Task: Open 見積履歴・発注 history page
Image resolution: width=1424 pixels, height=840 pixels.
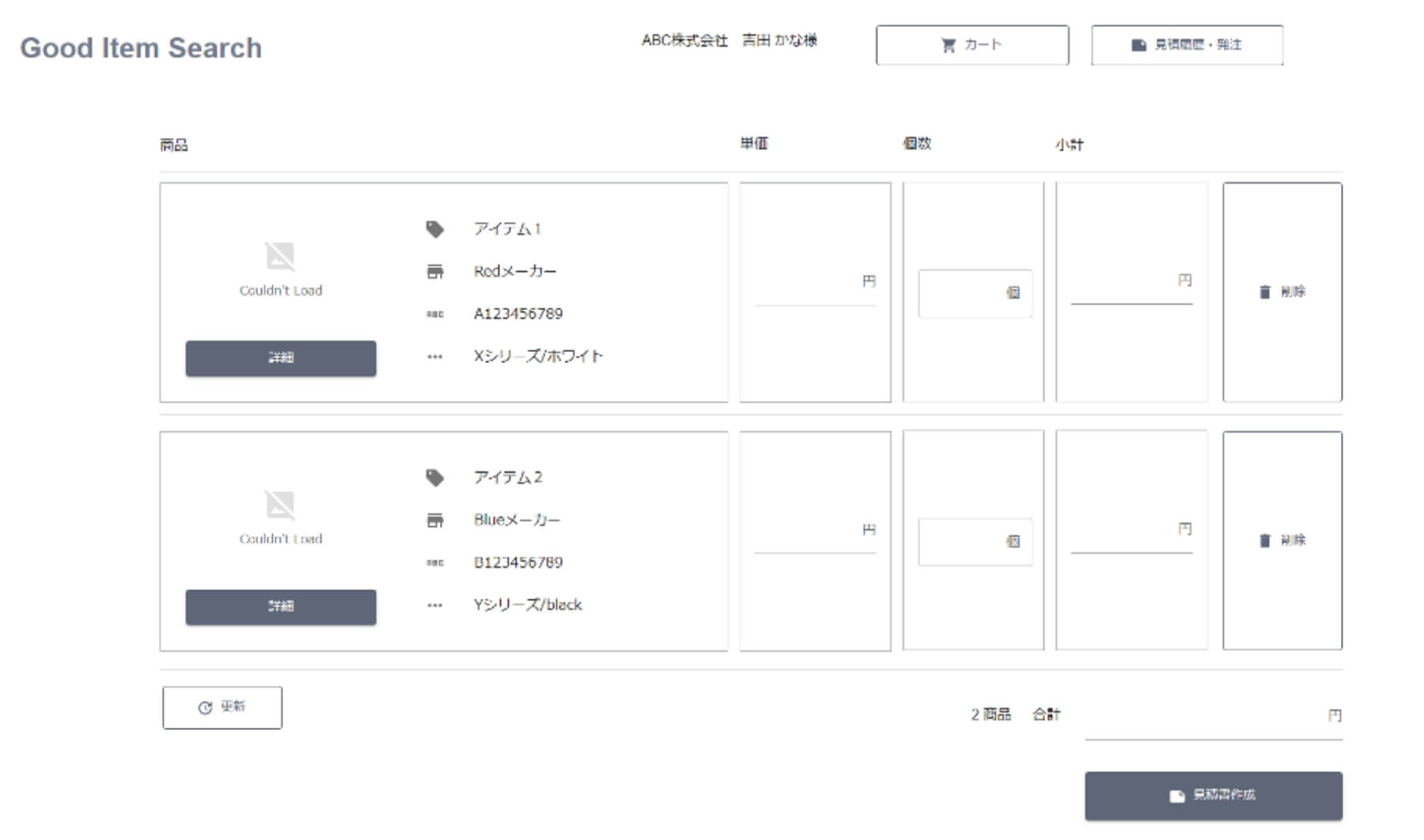Action: coord(1186,45)
